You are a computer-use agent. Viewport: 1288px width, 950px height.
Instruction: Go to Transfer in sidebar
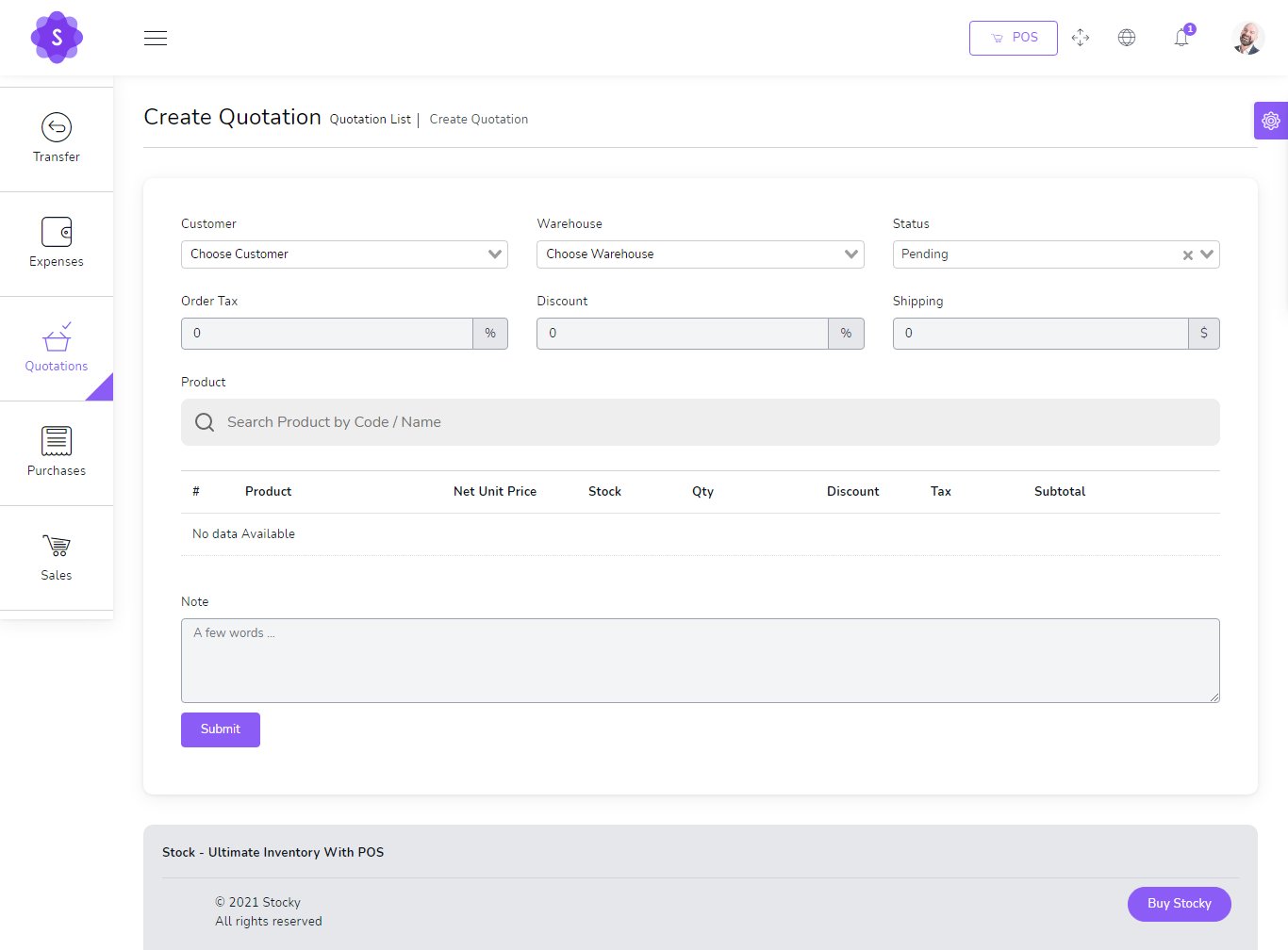point(57,139)
